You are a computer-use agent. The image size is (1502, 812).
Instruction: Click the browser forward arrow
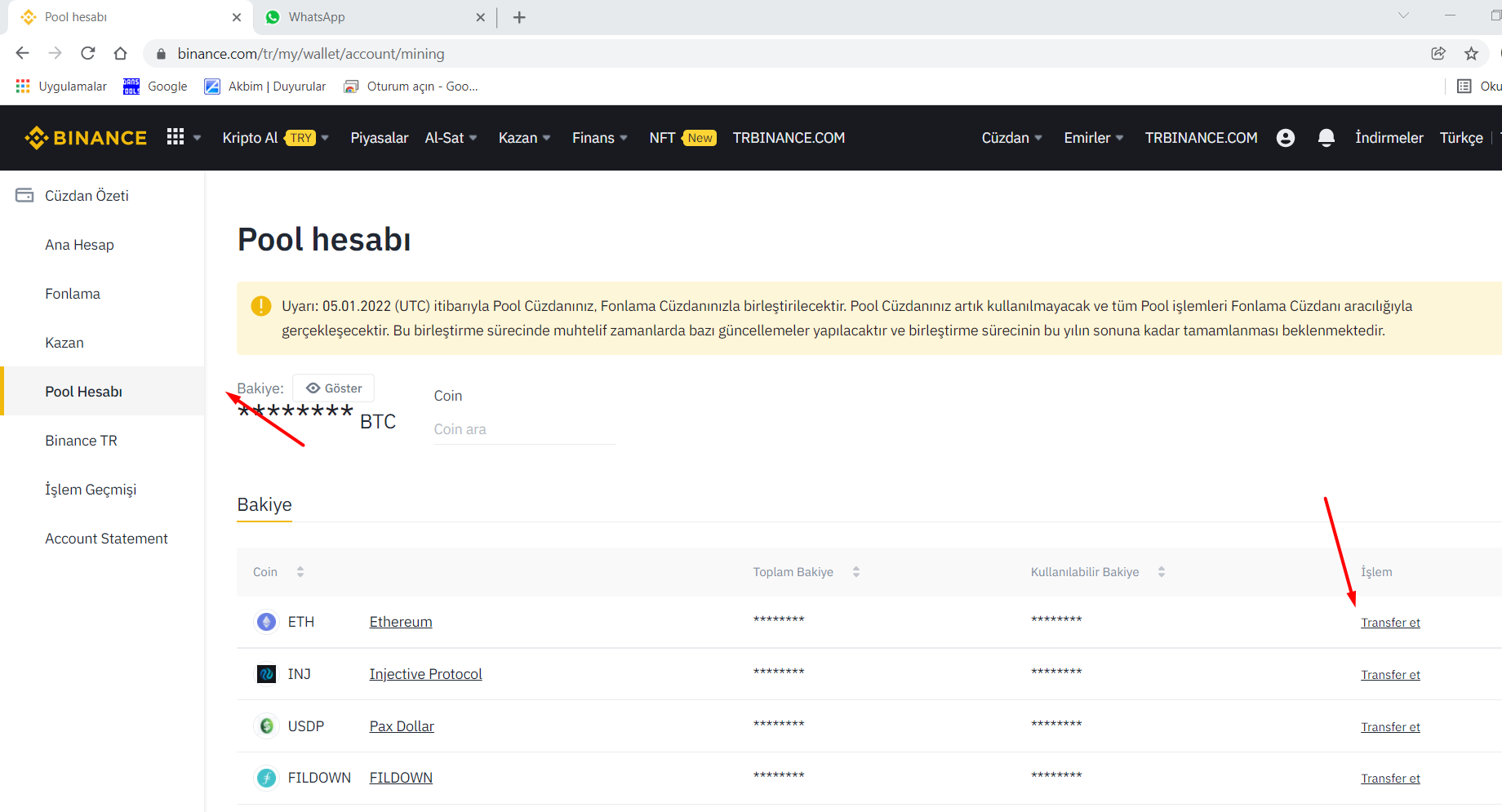click(56, 54)
